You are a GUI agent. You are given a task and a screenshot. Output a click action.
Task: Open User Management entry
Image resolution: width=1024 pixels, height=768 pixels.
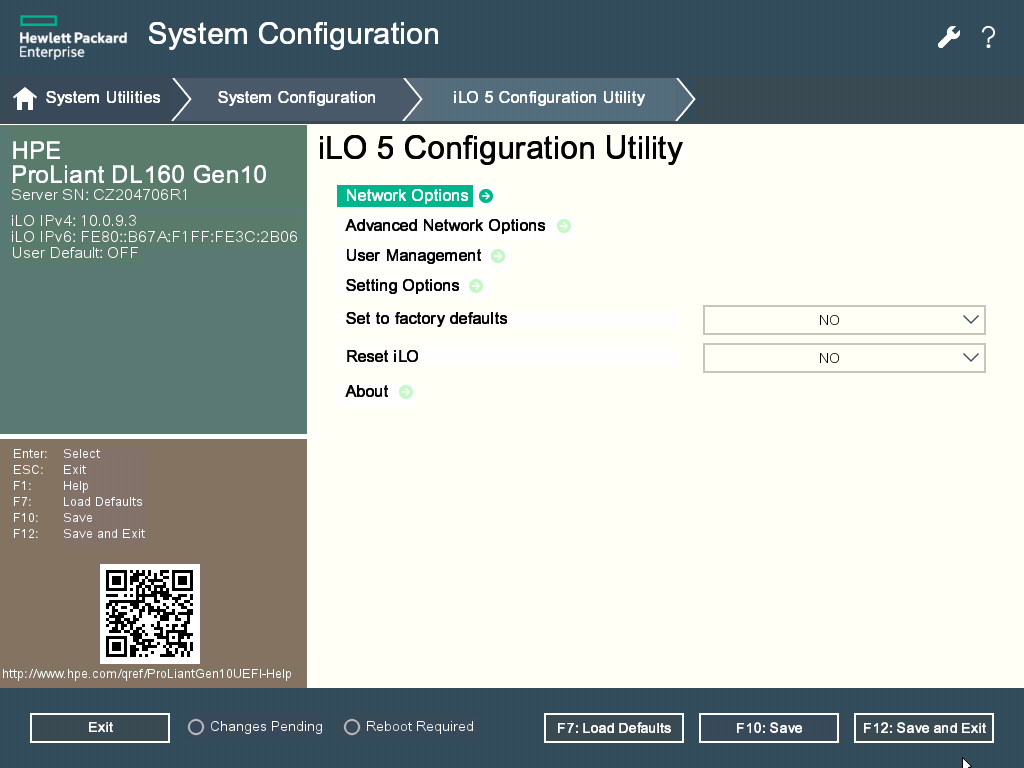coord(413,255)
